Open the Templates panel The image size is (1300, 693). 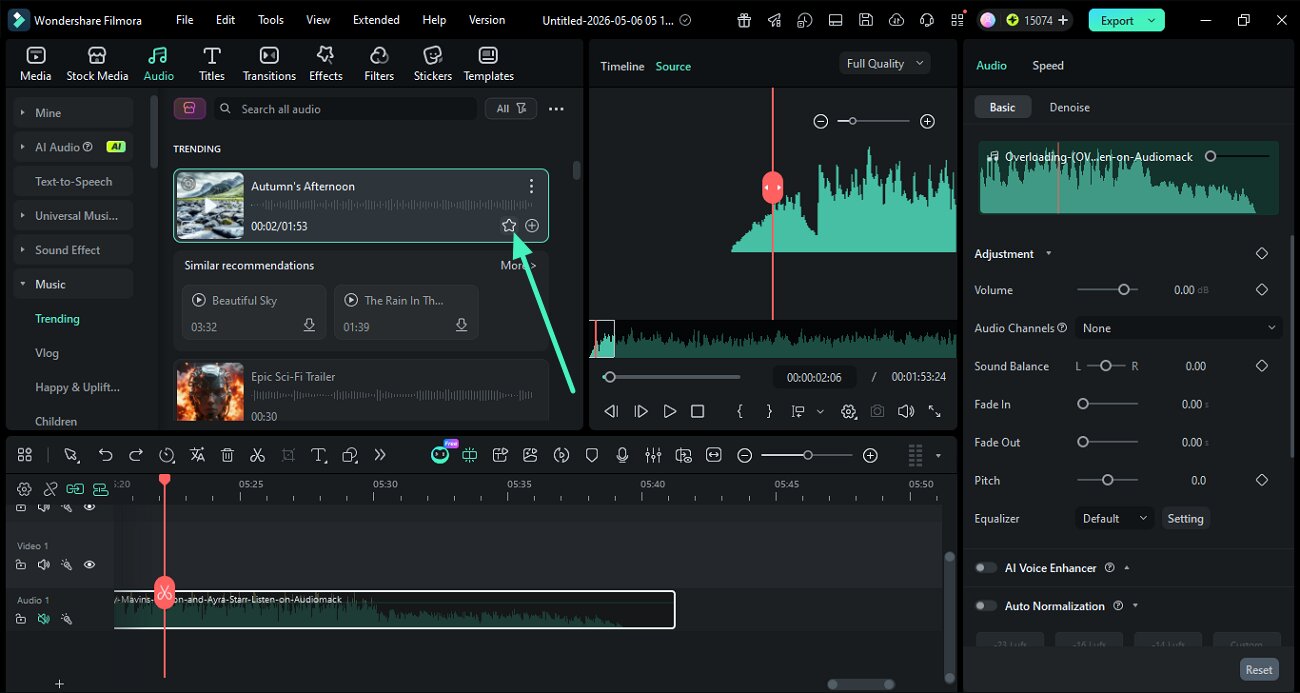[488, 64]
